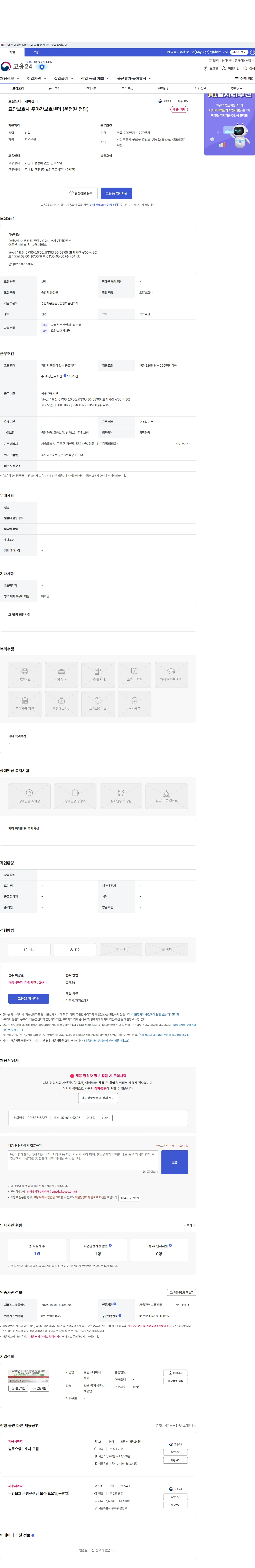
Task: Switch to the 기업정보 tab
Action: 200,88
